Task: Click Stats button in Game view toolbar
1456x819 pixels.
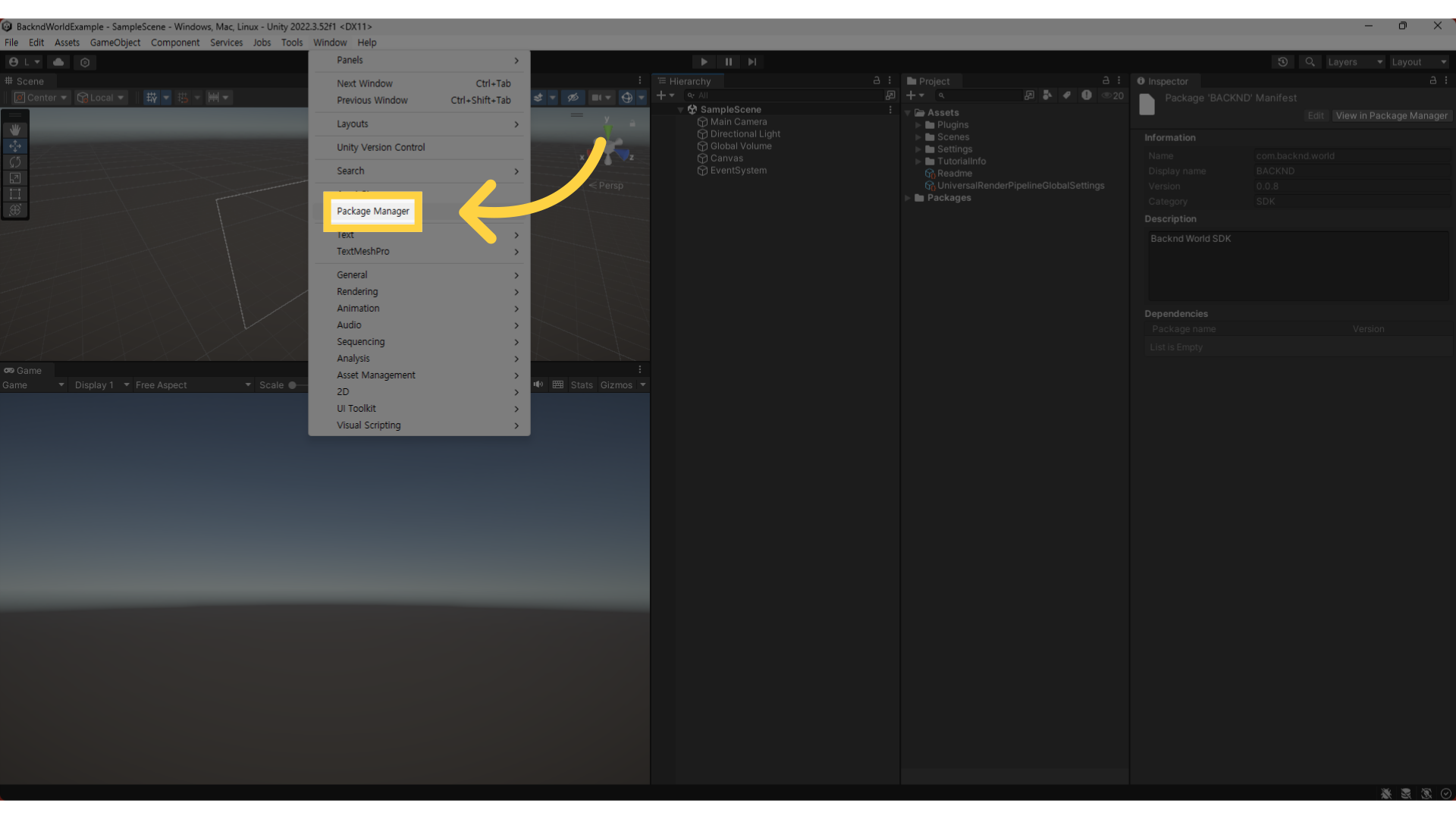Action: 580,385
